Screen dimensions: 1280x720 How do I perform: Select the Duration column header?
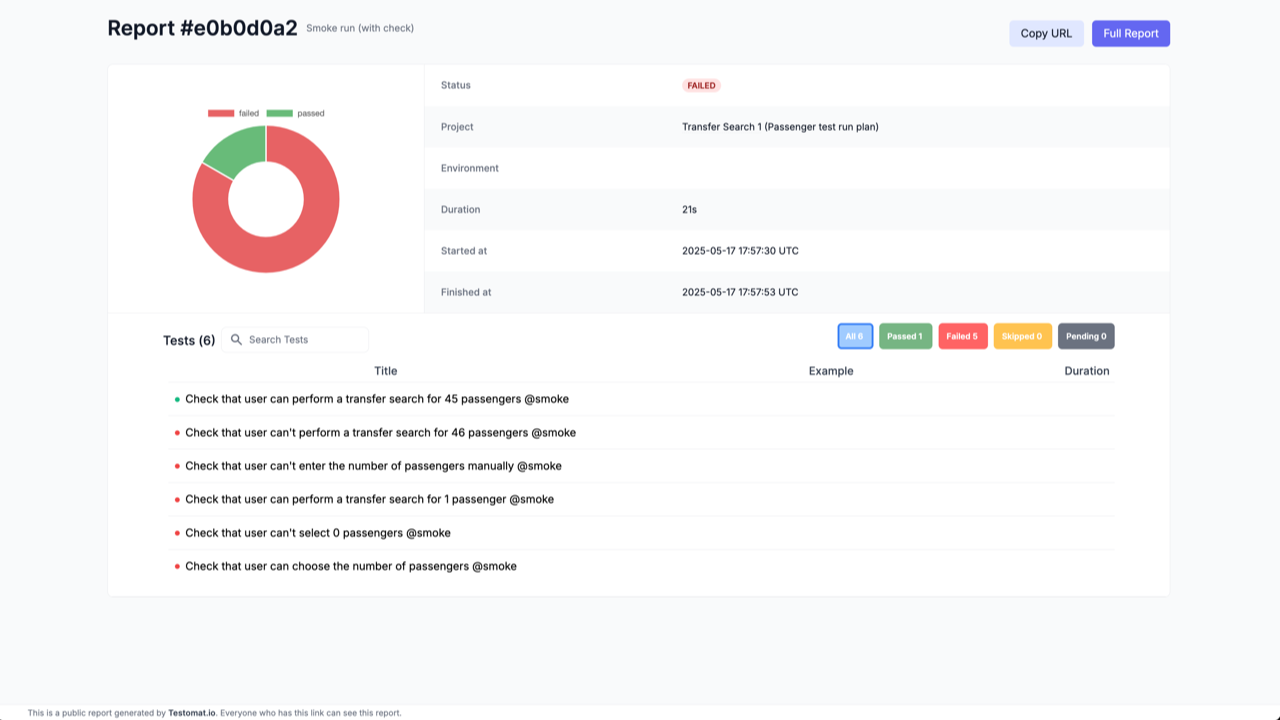pyautogui.click(x=1089, y=370)
